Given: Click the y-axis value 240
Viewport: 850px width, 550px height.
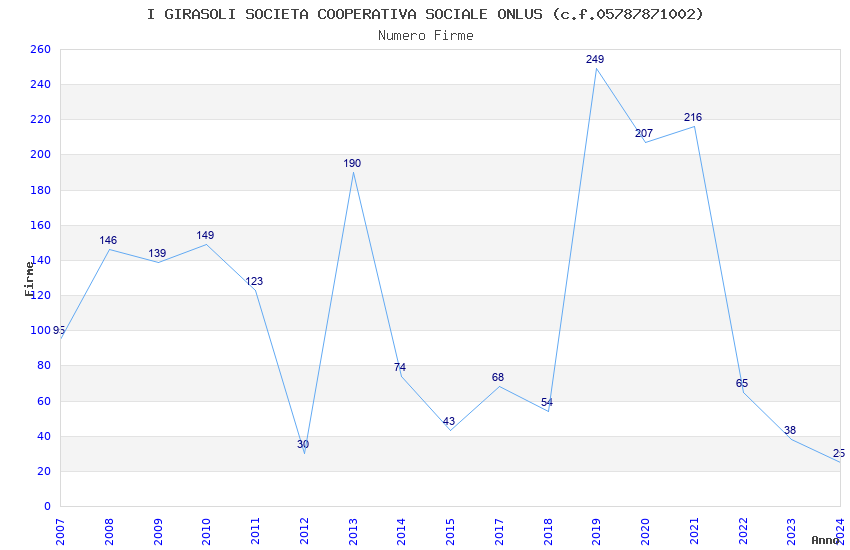Looking at the screenshot, I should click(x=40, y=85).
